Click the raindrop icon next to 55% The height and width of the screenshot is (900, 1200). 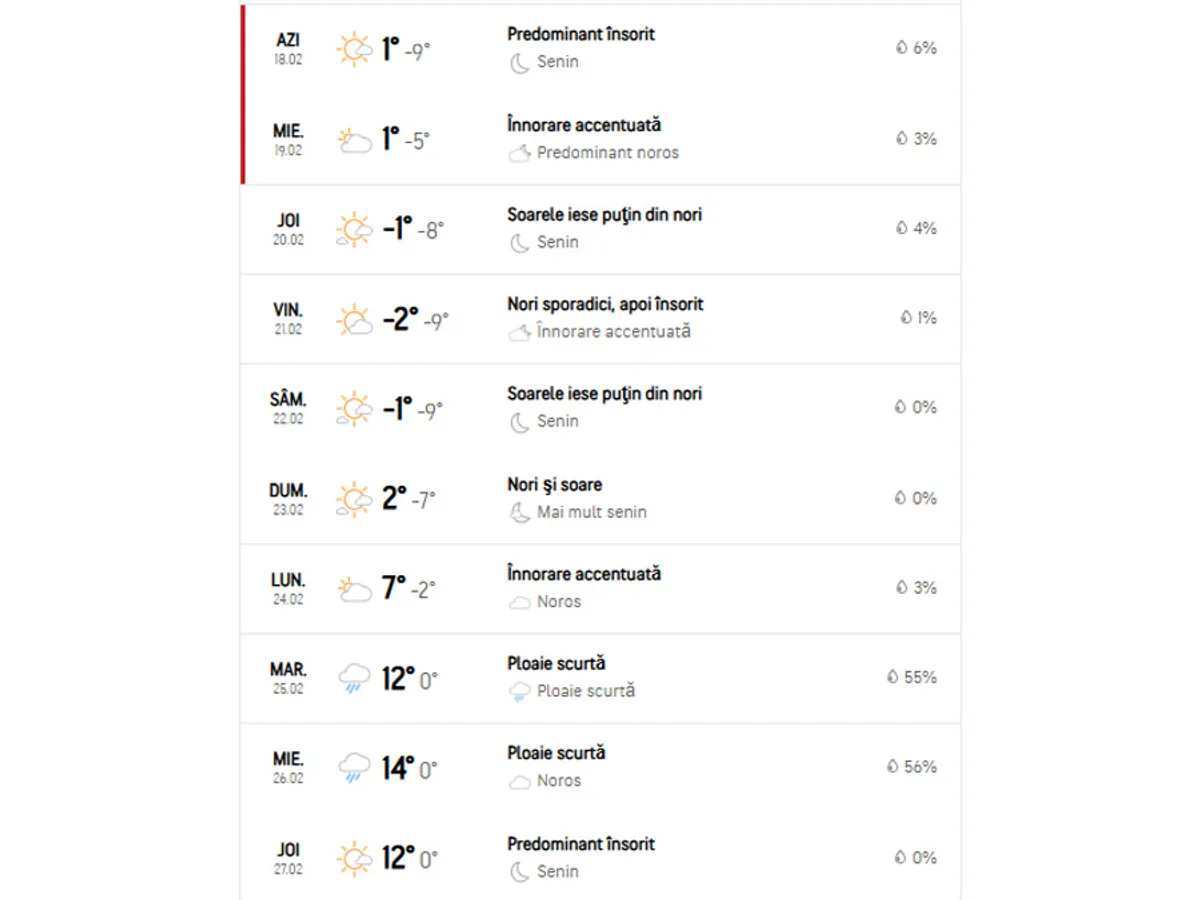[x=892, y=677]
